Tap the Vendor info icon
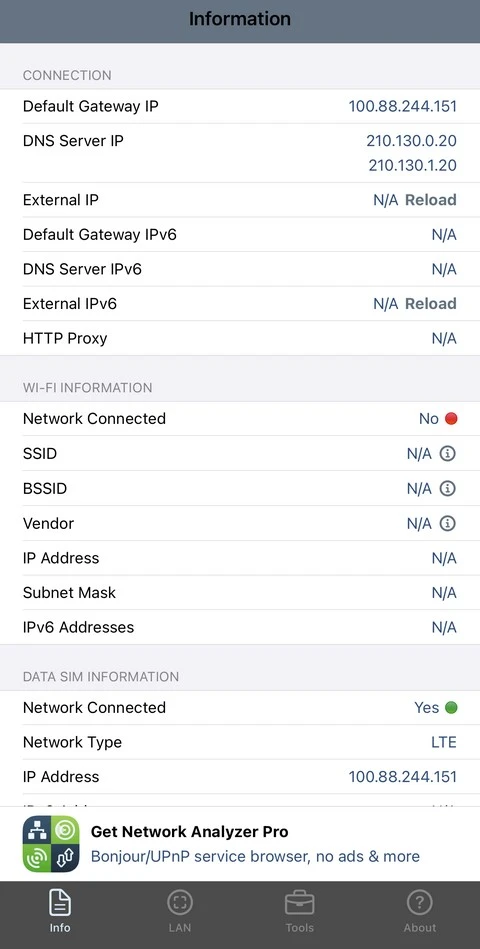This screenshot has width=480, height=949. click(x=447, y=523)
